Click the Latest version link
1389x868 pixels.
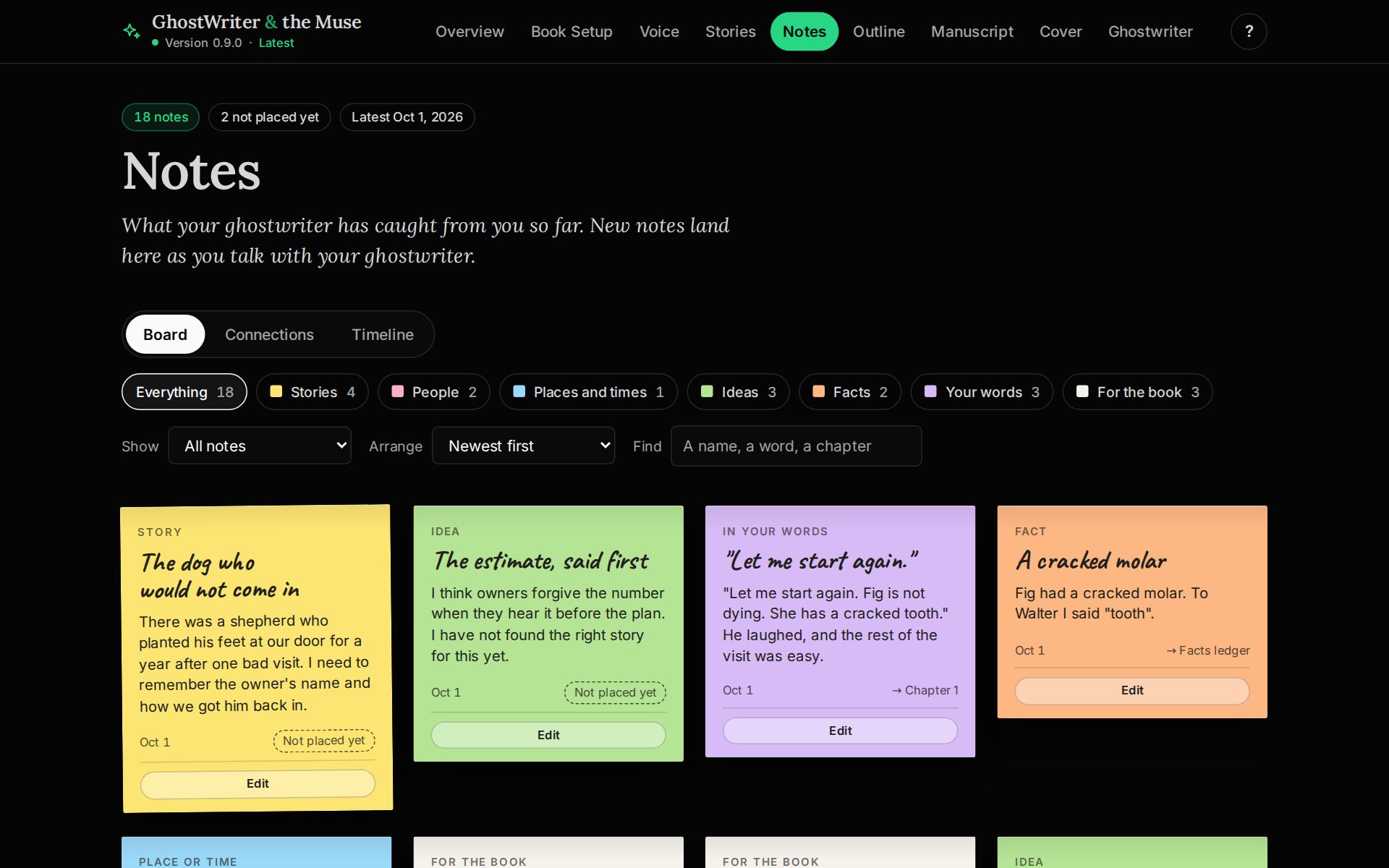pyautogui.click(x=276, y=43)
